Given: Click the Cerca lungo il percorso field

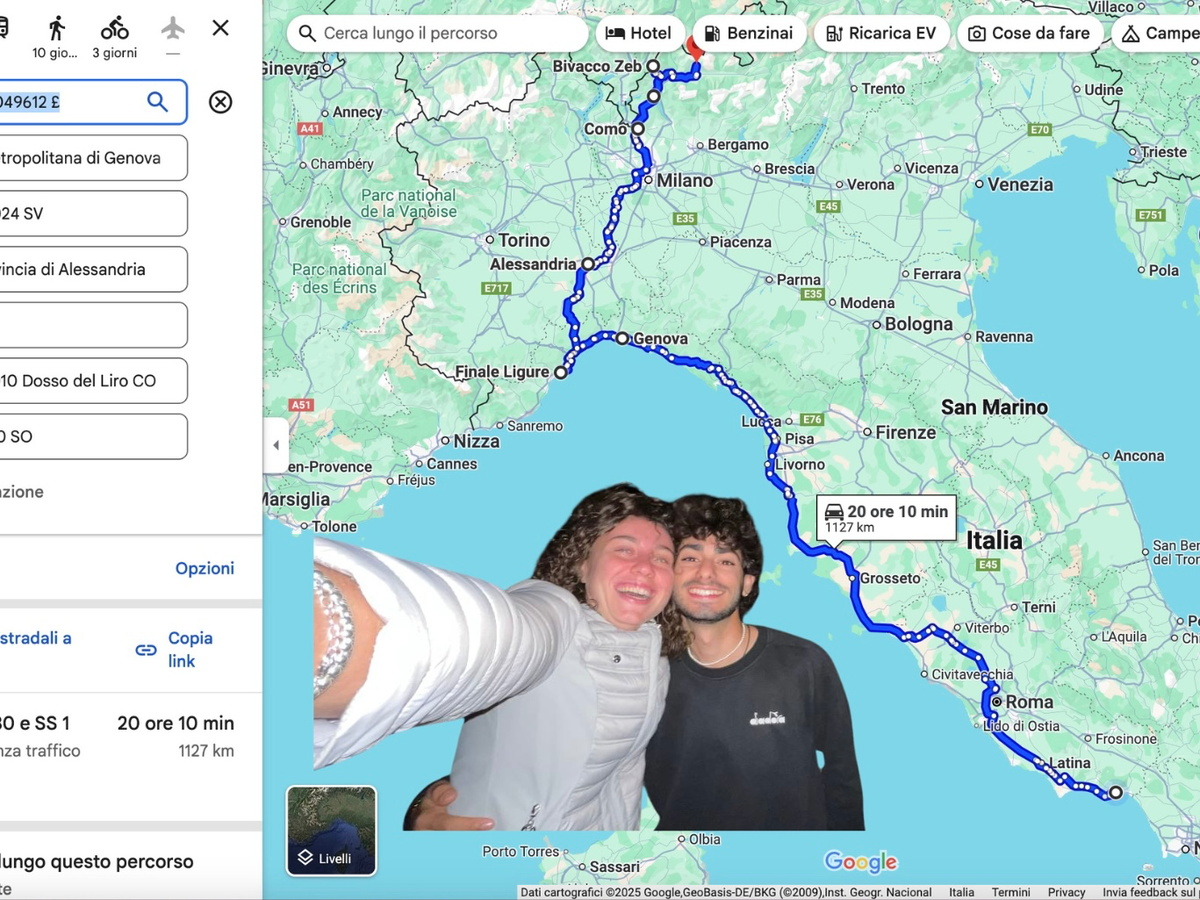Looking at the screenshot, I should point(440,33).
